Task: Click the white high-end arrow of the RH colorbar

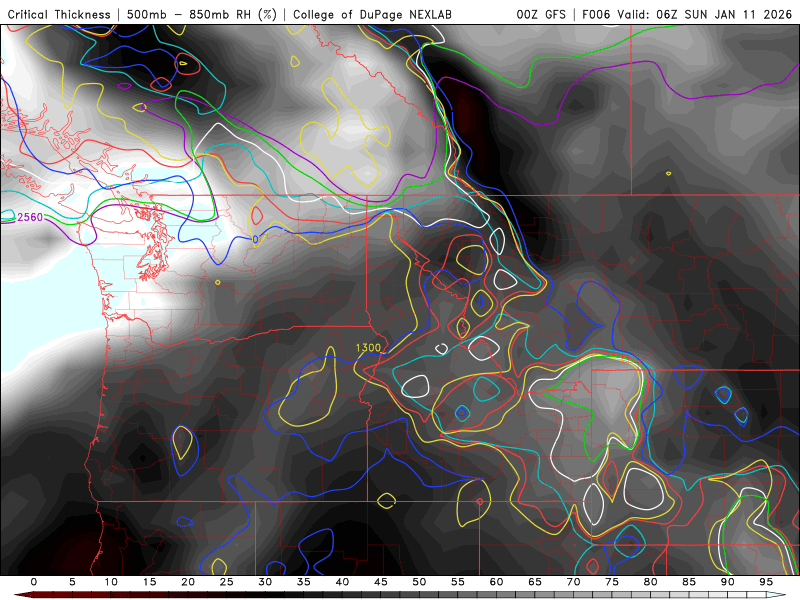Action: point(776,595)
